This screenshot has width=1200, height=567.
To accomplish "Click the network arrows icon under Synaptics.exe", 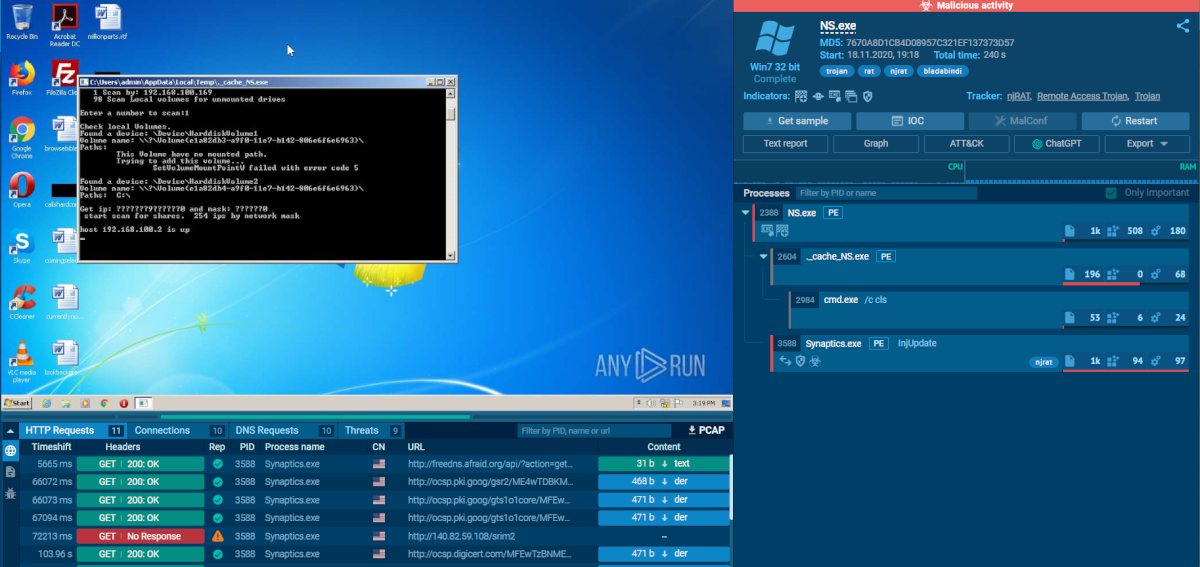I will pyautogui.click(x=785, y=361).
